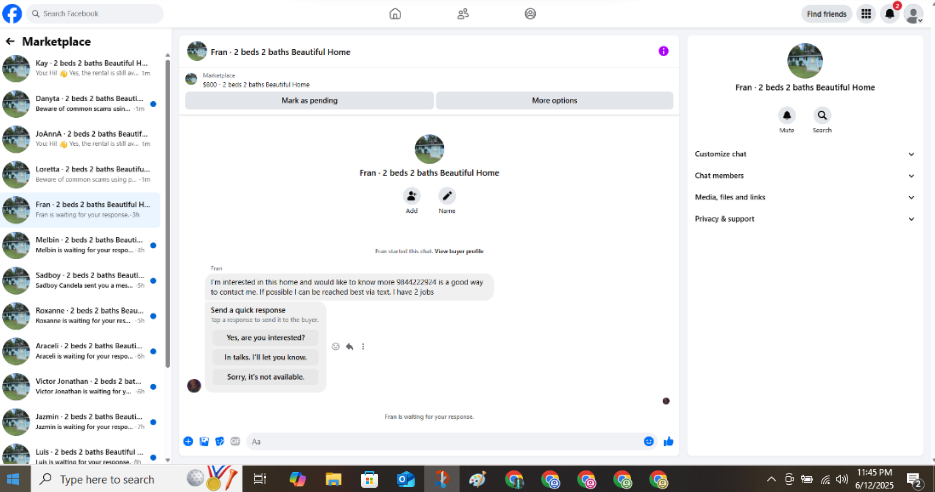Open more options dots next to message

click(x=363, y=346)
